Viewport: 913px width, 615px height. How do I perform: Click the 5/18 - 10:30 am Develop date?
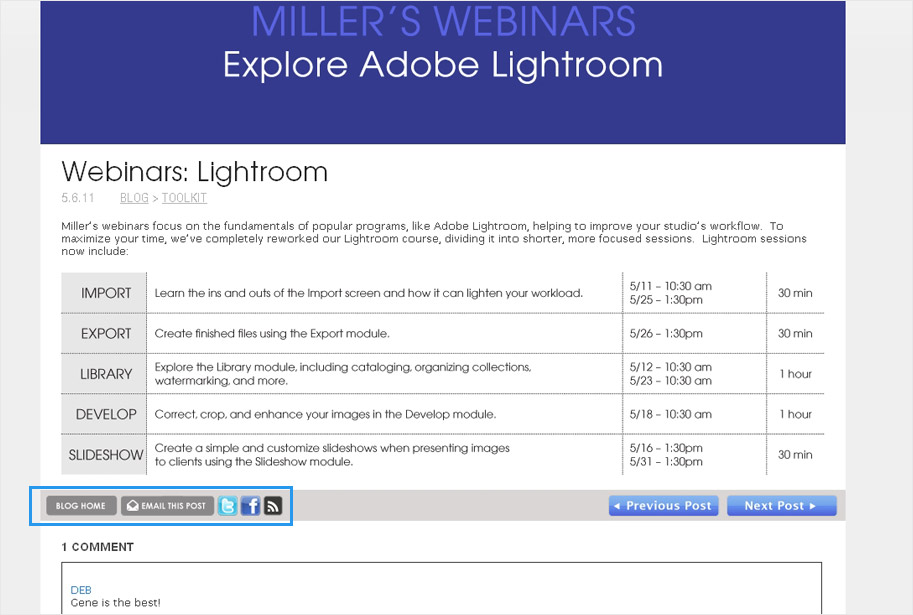coord(671,414)
